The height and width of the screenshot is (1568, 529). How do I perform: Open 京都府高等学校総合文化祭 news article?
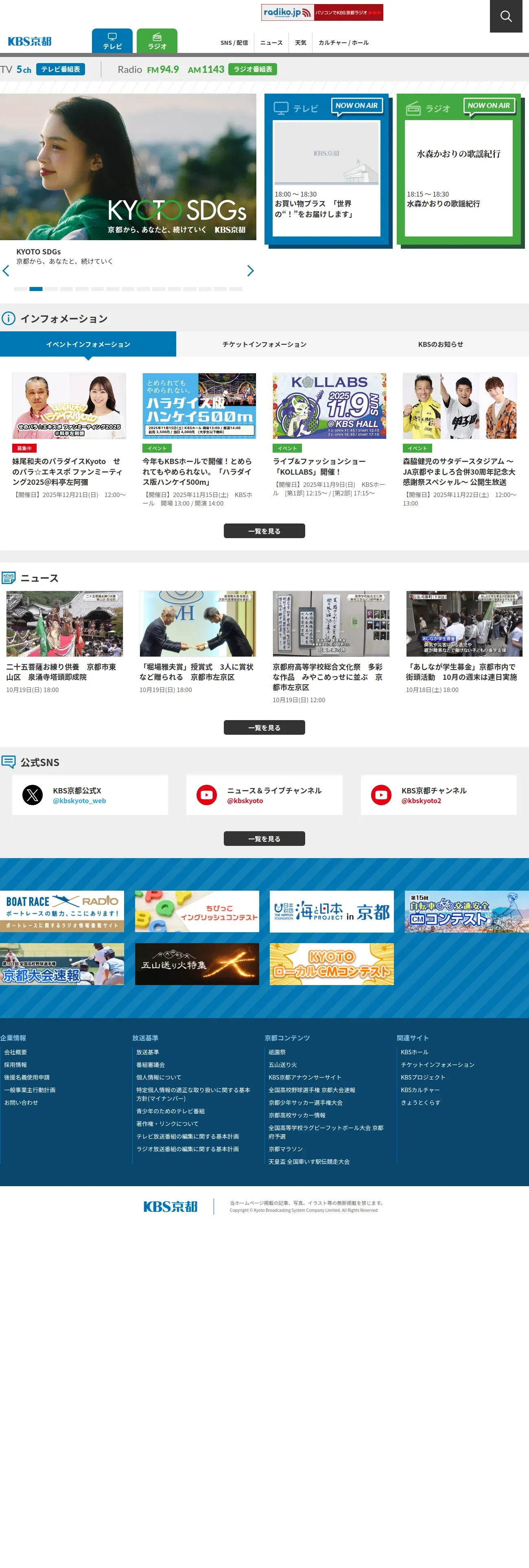(331, 647)
